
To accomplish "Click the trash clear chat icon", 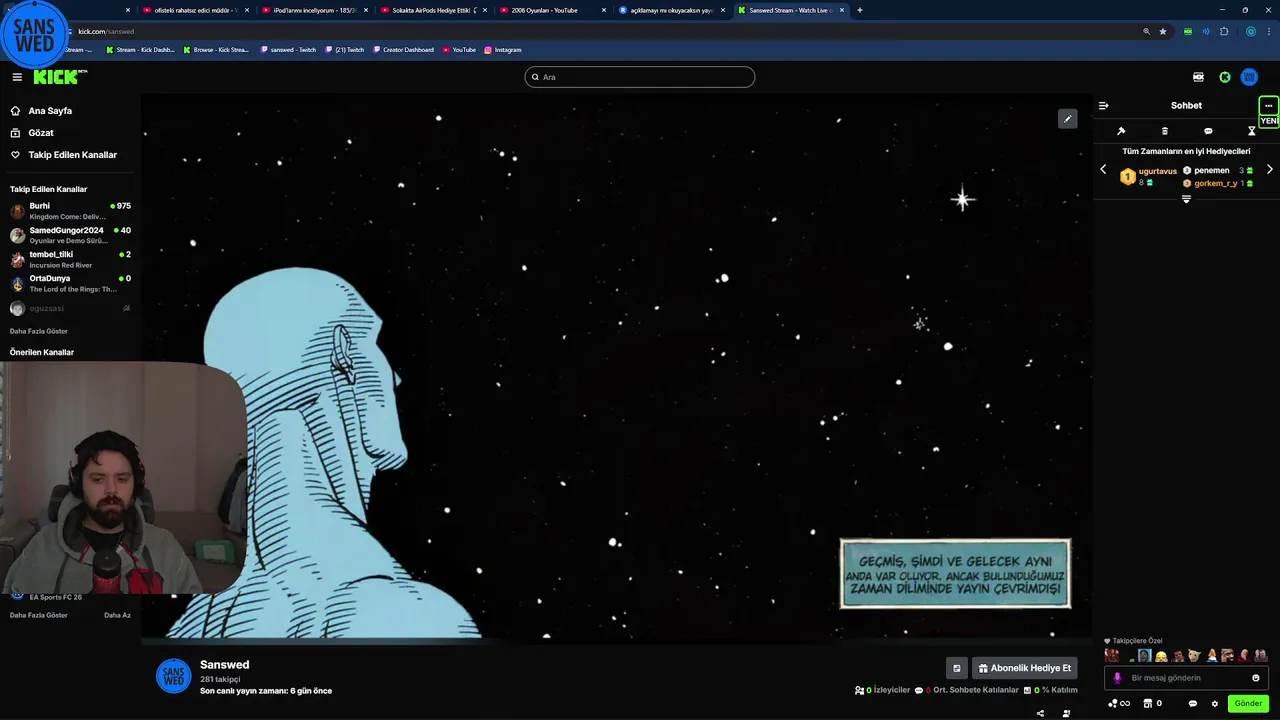I will coord(1164,131).
